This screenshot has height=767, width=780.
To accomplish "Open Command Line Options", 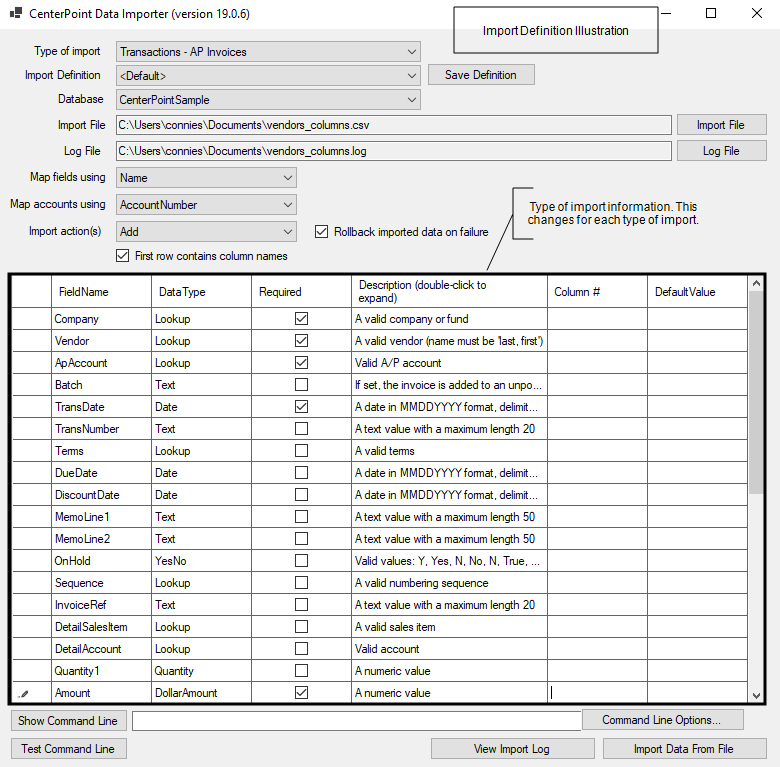I will pyautogui.click(x=663, y=720).
